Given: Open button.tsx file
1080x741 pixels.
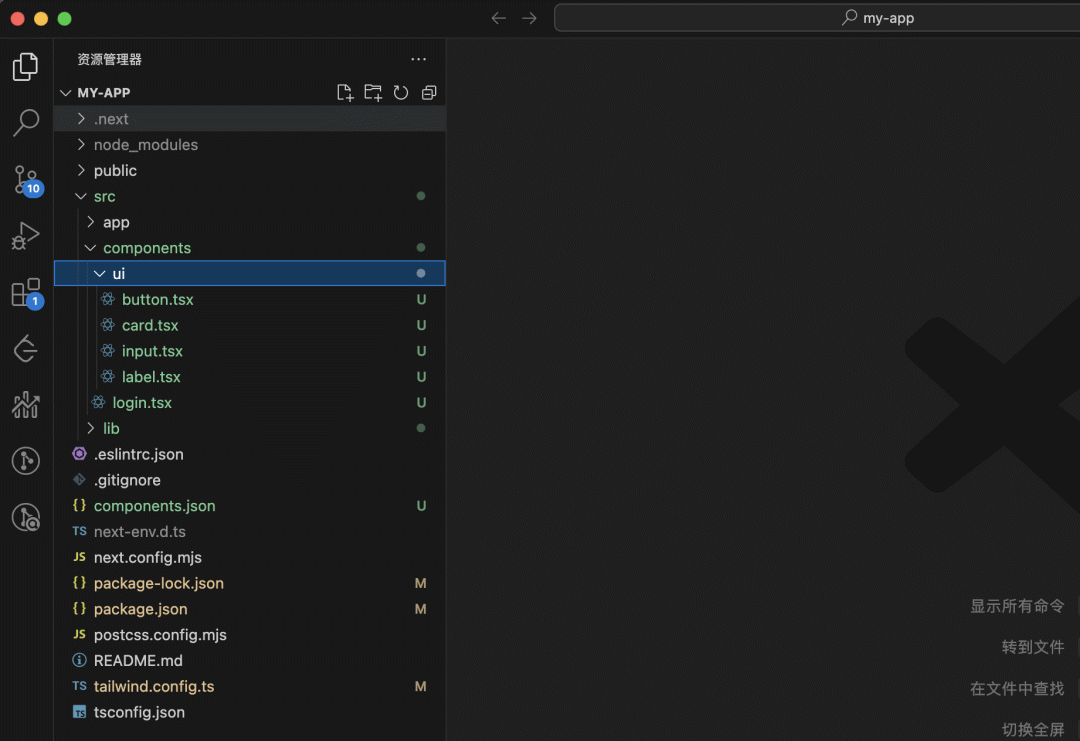Looking at the screenshot, I should pyautogui.click(x=249, y=300).
